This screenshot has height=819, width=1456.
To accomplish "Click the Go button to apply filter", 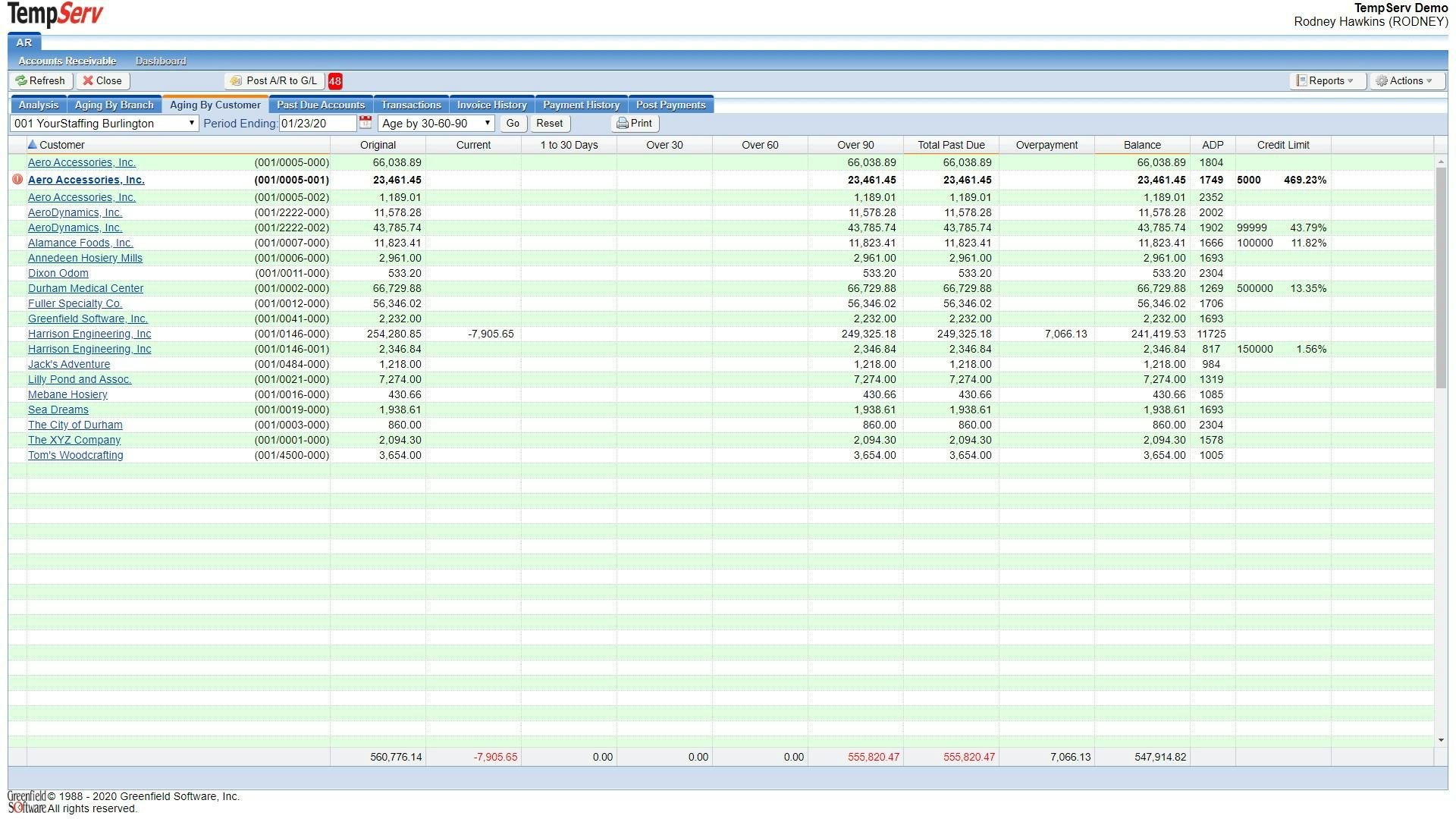I will pyautogui.click(x=511, y=123).
